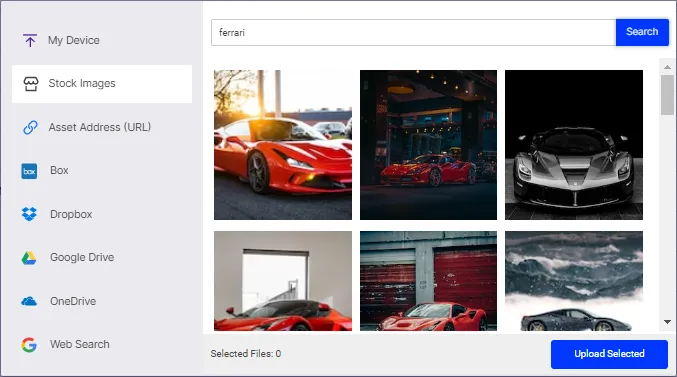Focus the search field containing ferrari
The image size is (677, 377).
click(413, 32)
